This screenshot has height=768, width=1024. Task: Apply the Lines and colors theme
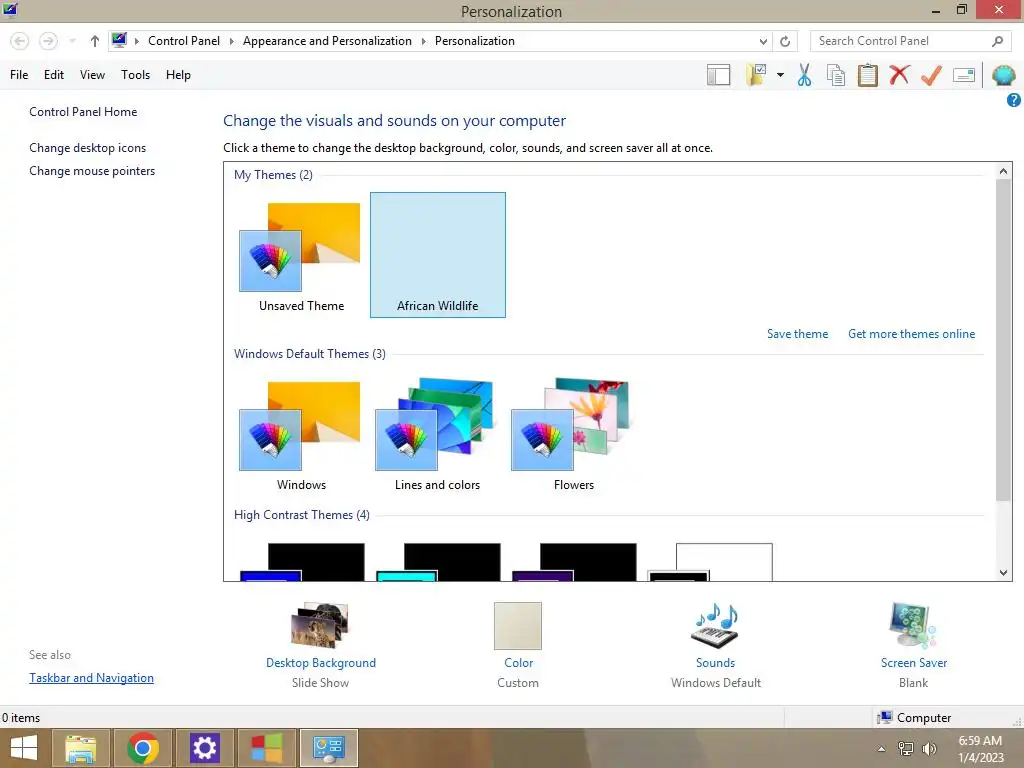coord(438,434)
